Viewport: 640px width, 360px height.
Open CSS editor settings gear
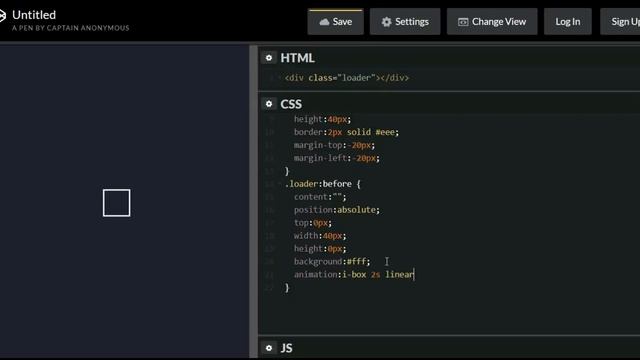(269, 104)
